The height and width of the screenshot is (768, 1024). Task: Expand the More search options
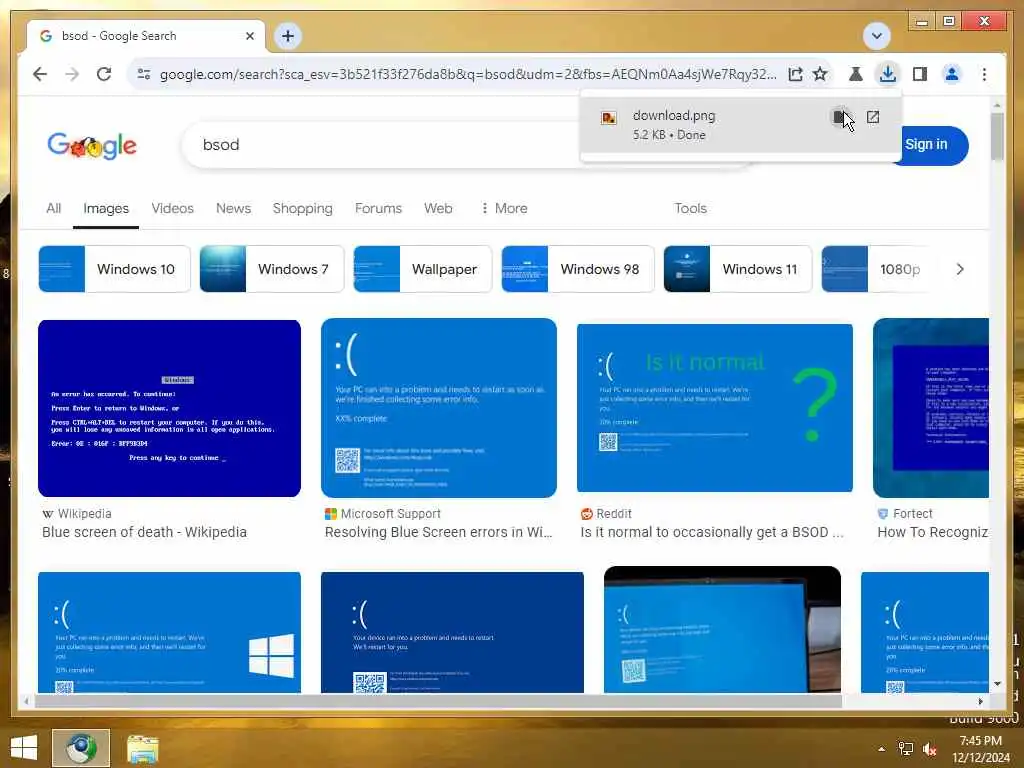pos(504,208)
